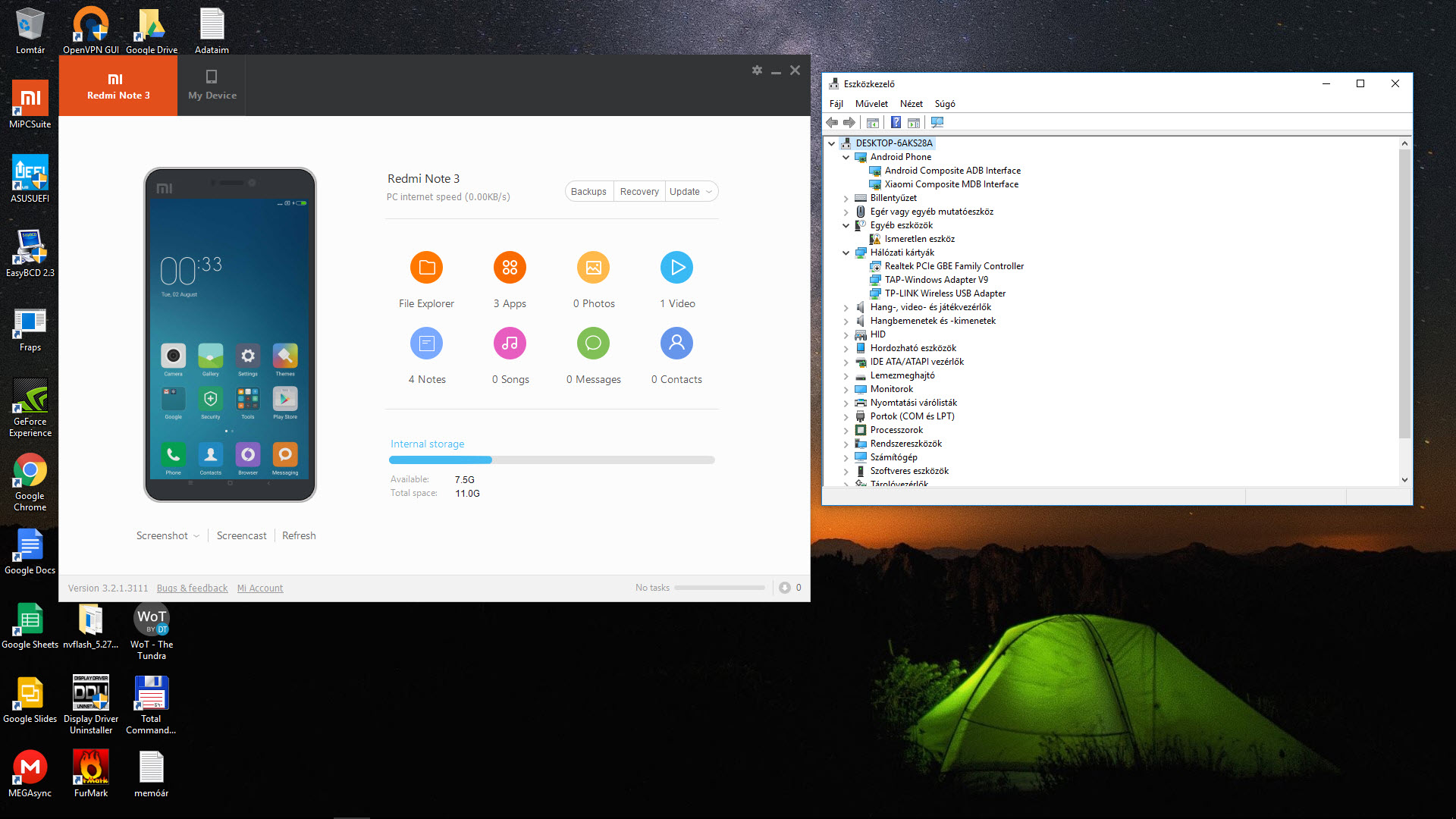Click the downloads task icon in status bar

pos(785,588)
